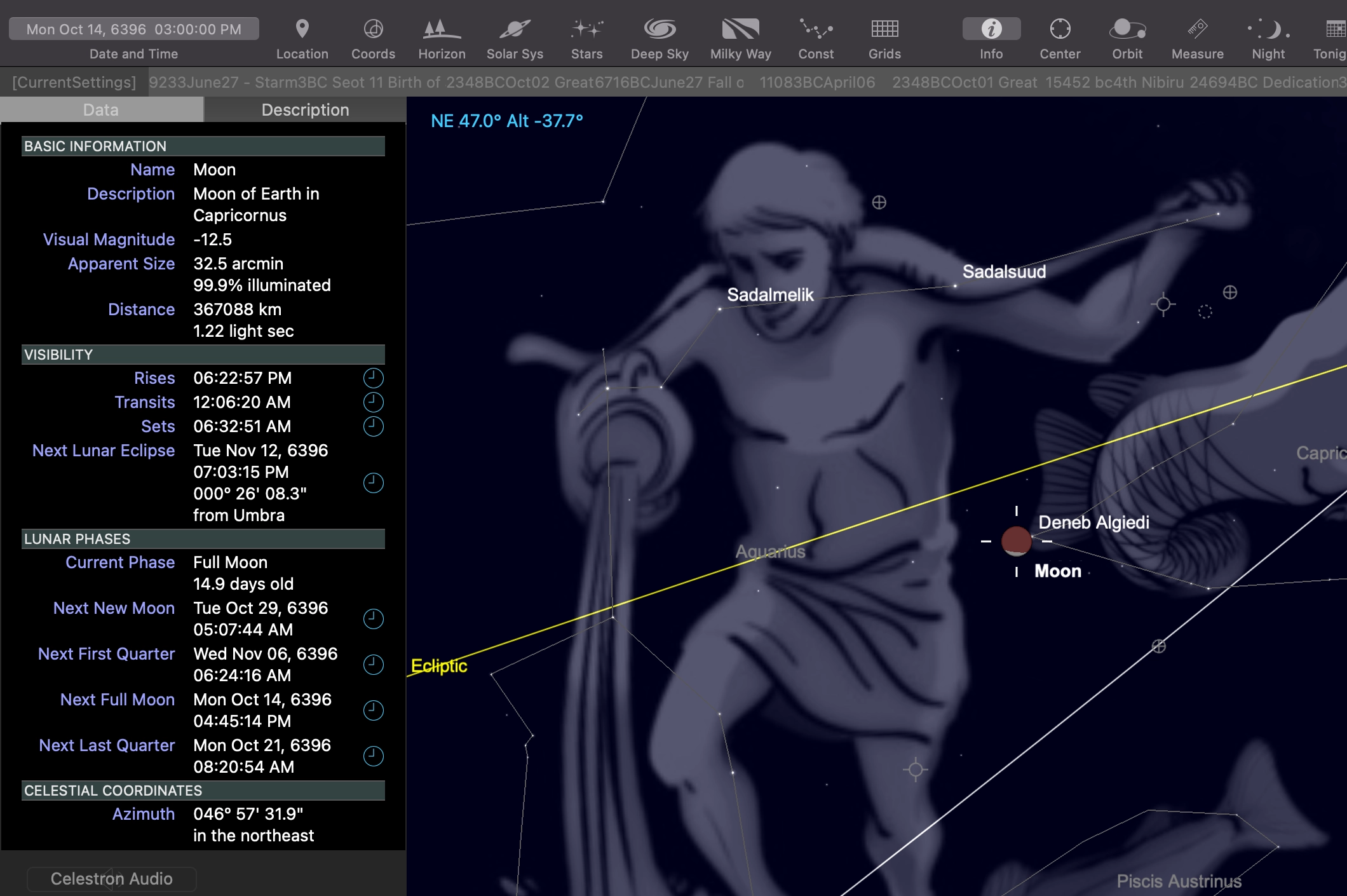Click the Orbit toolbar icon

click(x=1127, y=29)
